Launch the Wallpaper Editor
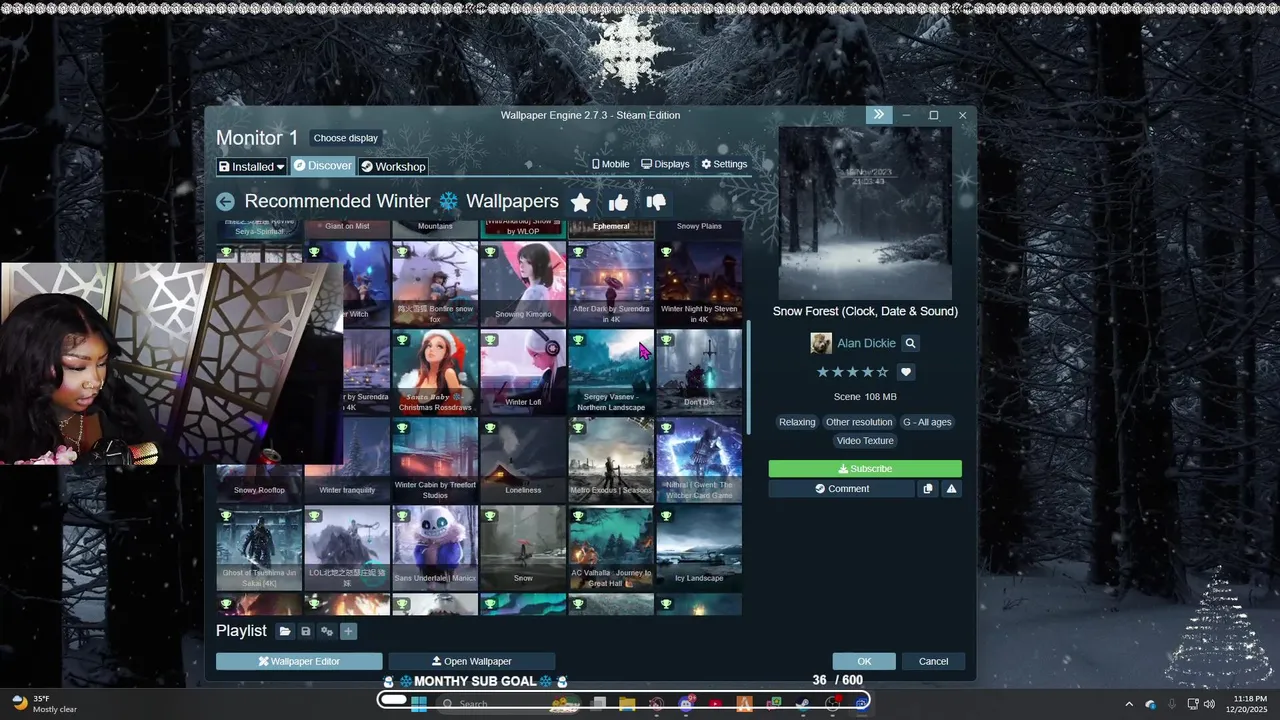This screenshot has width=1280, height=720. click(x=299, y=661)
